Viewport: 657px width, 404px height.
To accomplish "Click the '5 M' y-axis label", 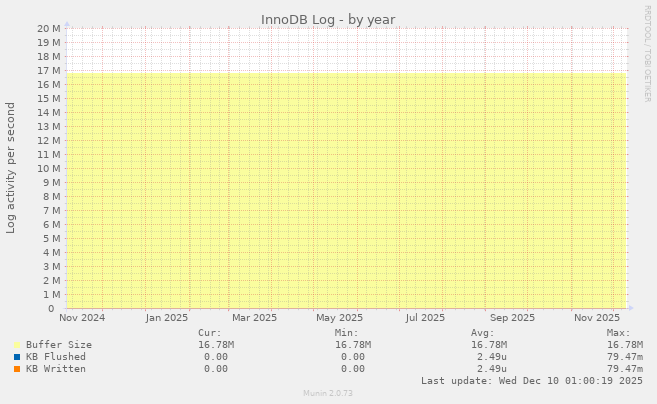I will pyautogui.click(x=52, y=238).
